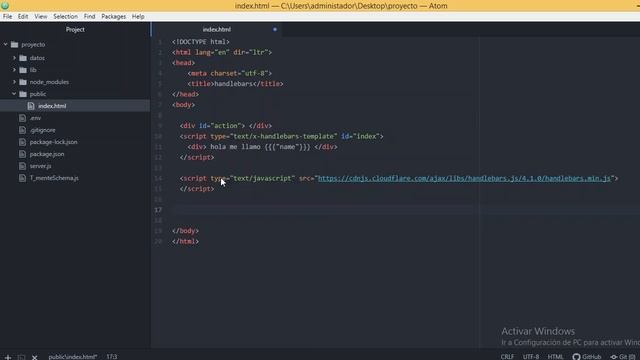Image resolution: width=640 pixels, height=360 pixels.
Task: Select the datos folder name
Action: (37, 58)
